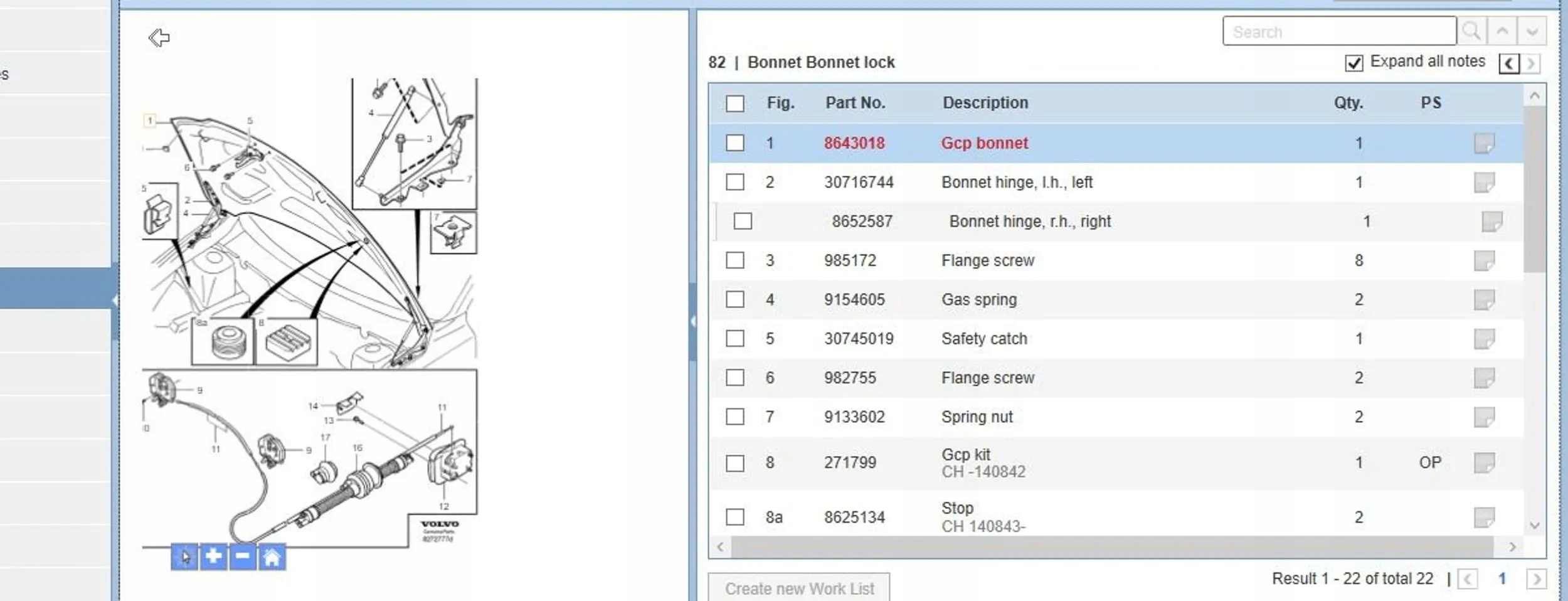This screenshot has width=1568, height=601.
Task: Open note icon for Stop row
Action: click(1484, 518)
